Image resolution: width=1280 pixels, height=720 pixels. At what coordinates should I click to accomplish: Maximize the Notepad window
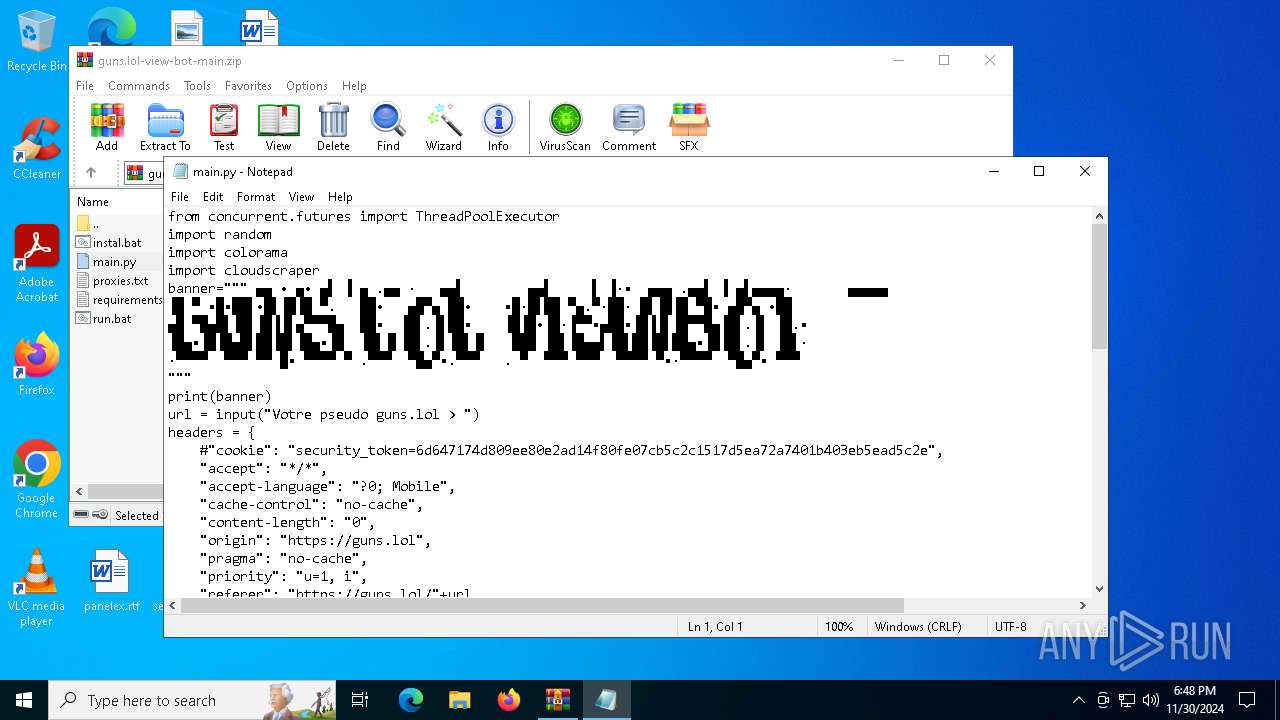pyautogui.click(x=1039, y=172)
